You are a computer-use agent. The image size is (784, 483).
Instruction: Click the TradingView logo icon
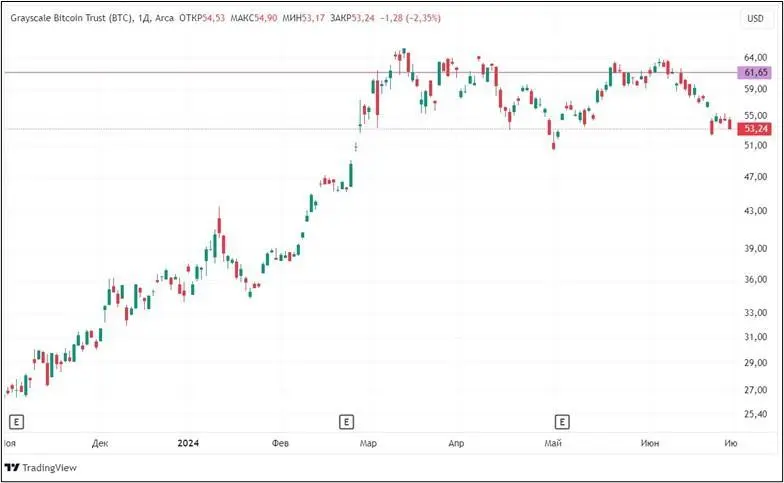13,467
